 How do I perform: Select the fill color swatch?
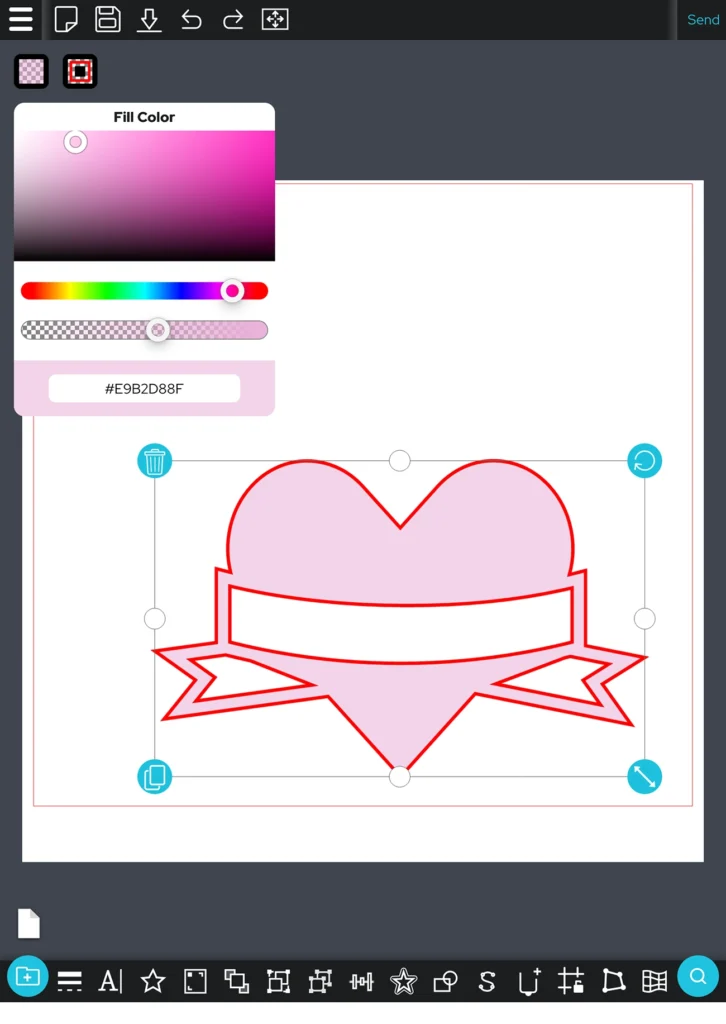pyautogui.click(x=32, y=71)
